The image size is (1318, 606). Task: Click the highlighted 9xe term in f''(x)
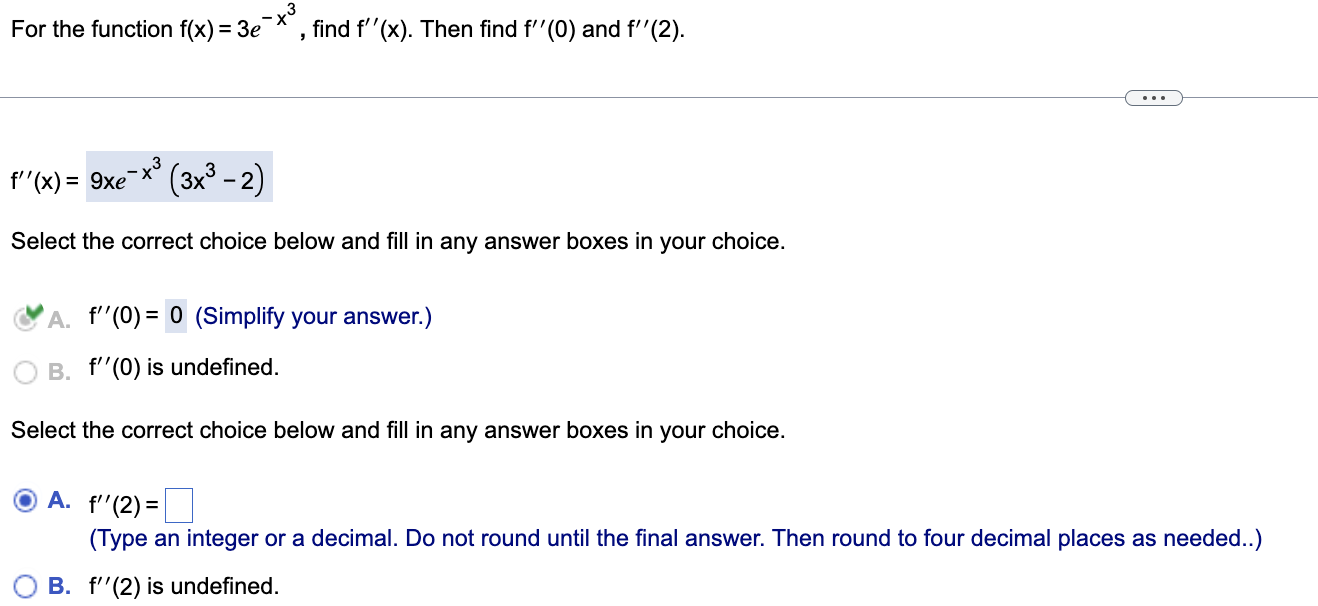110,182
